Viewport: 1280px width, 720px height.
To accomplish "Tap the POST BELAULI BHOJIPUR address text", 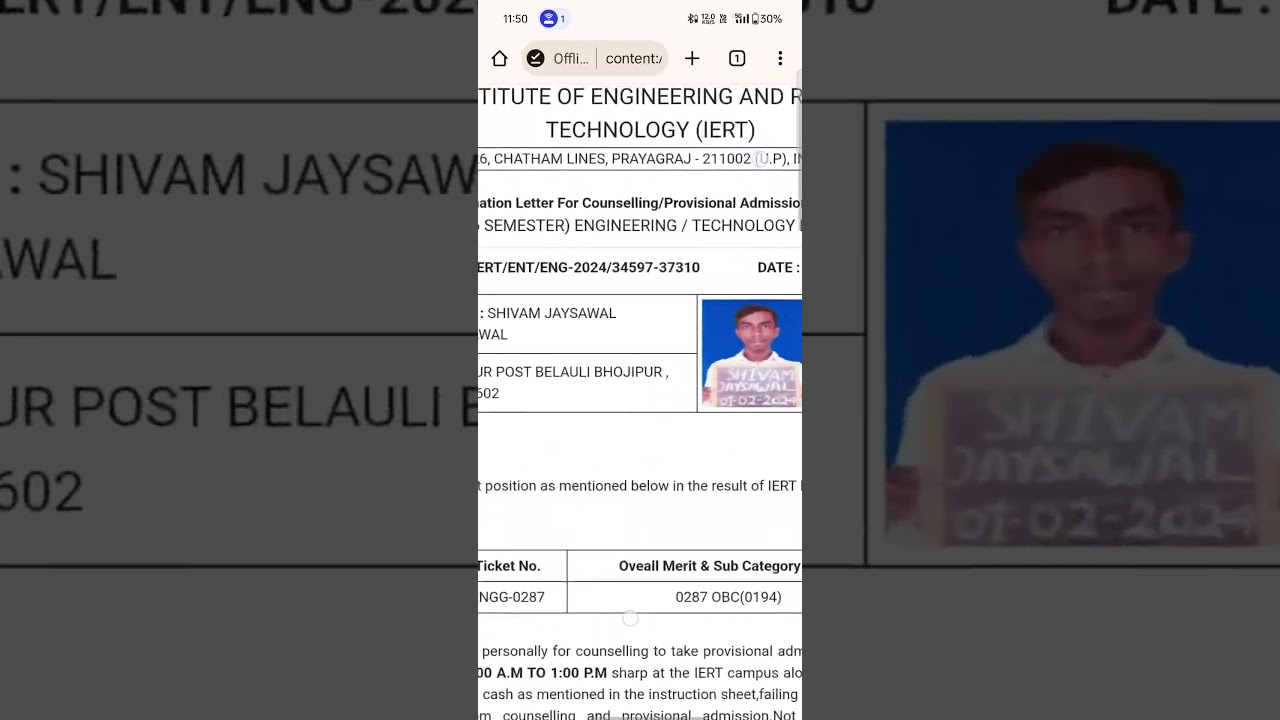I will pyautogui.click(x=573, y=372).
